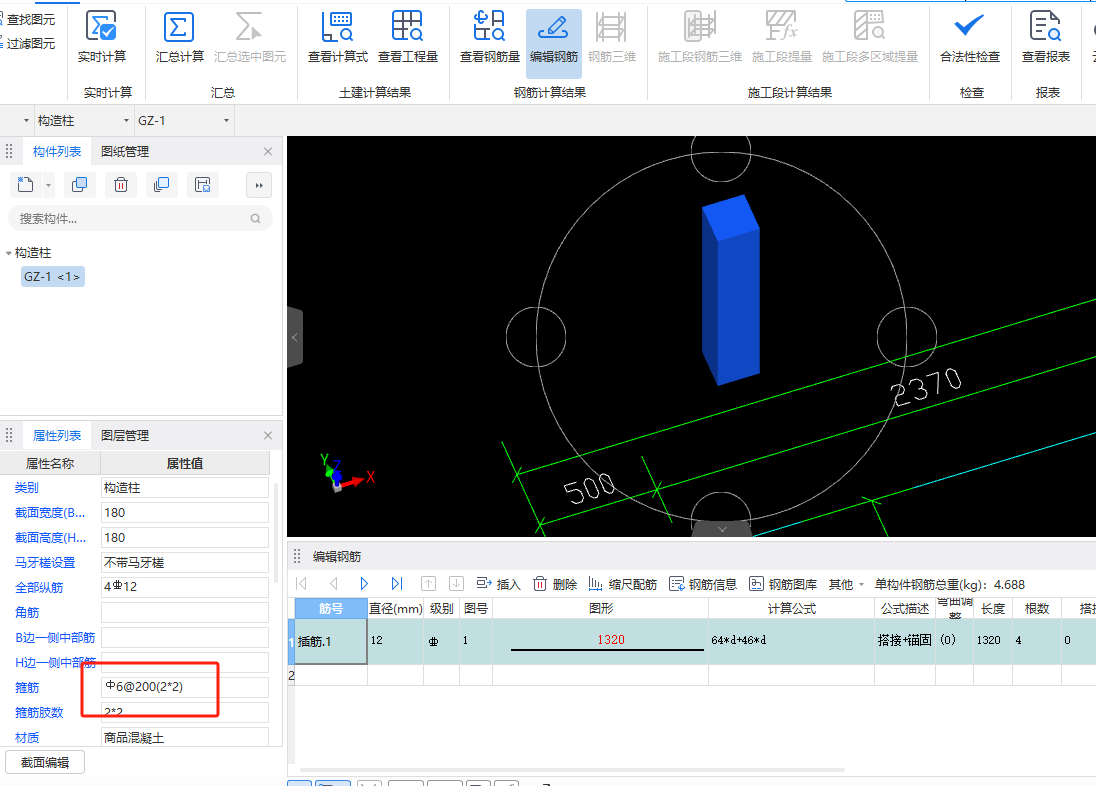
Task: Click new component icon in 构件列表
Action: click(x=25, y=185)
